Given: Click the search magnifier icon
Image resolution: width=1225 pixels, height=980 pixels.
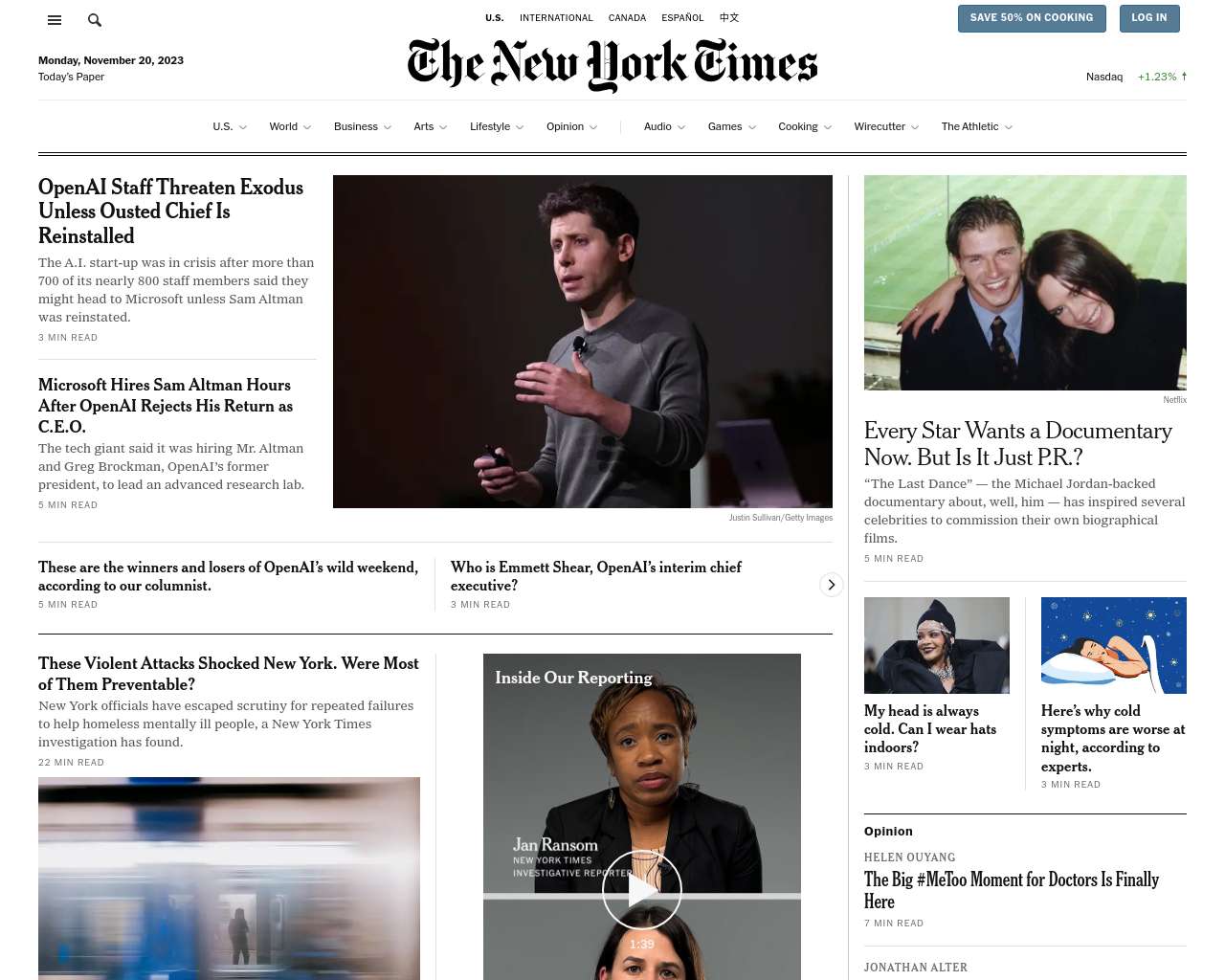Looking at the screenshot, I should tap(95, 19).
